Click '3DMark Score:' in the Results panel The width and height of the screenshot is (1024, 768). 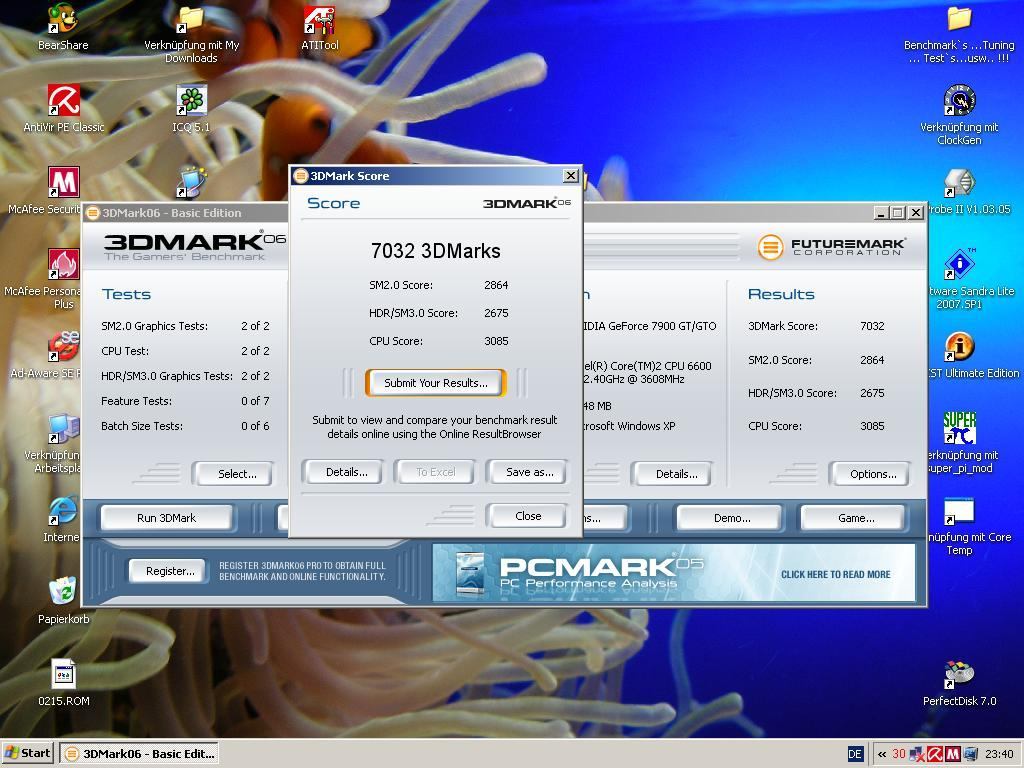[782, 326]
